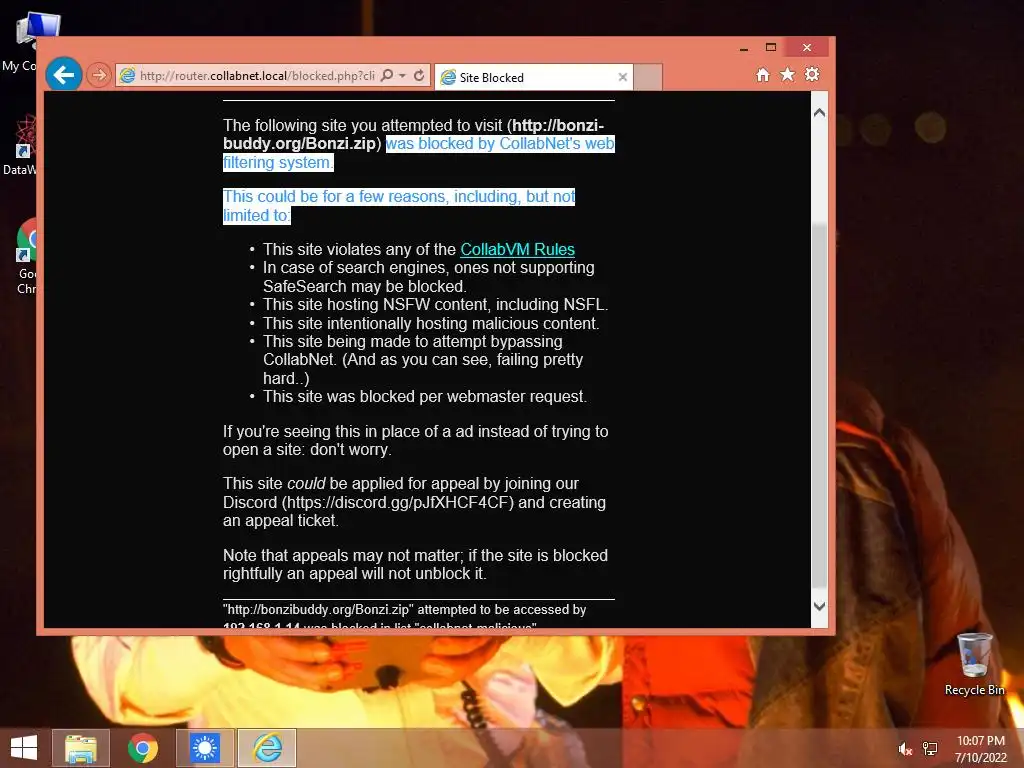Click the search magnifier in address bar
This screenshot has width=1024, height=768.
point(387,75)
